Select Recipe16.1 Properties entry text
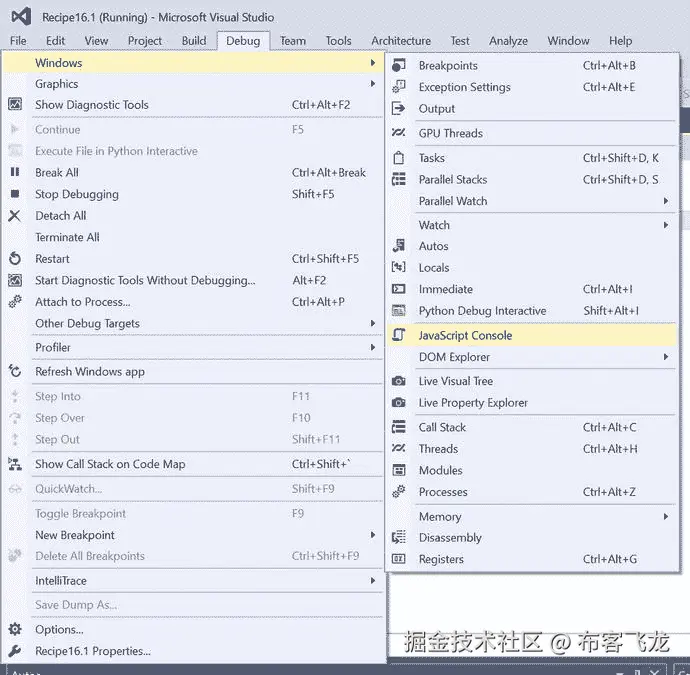 pos(93,651)
